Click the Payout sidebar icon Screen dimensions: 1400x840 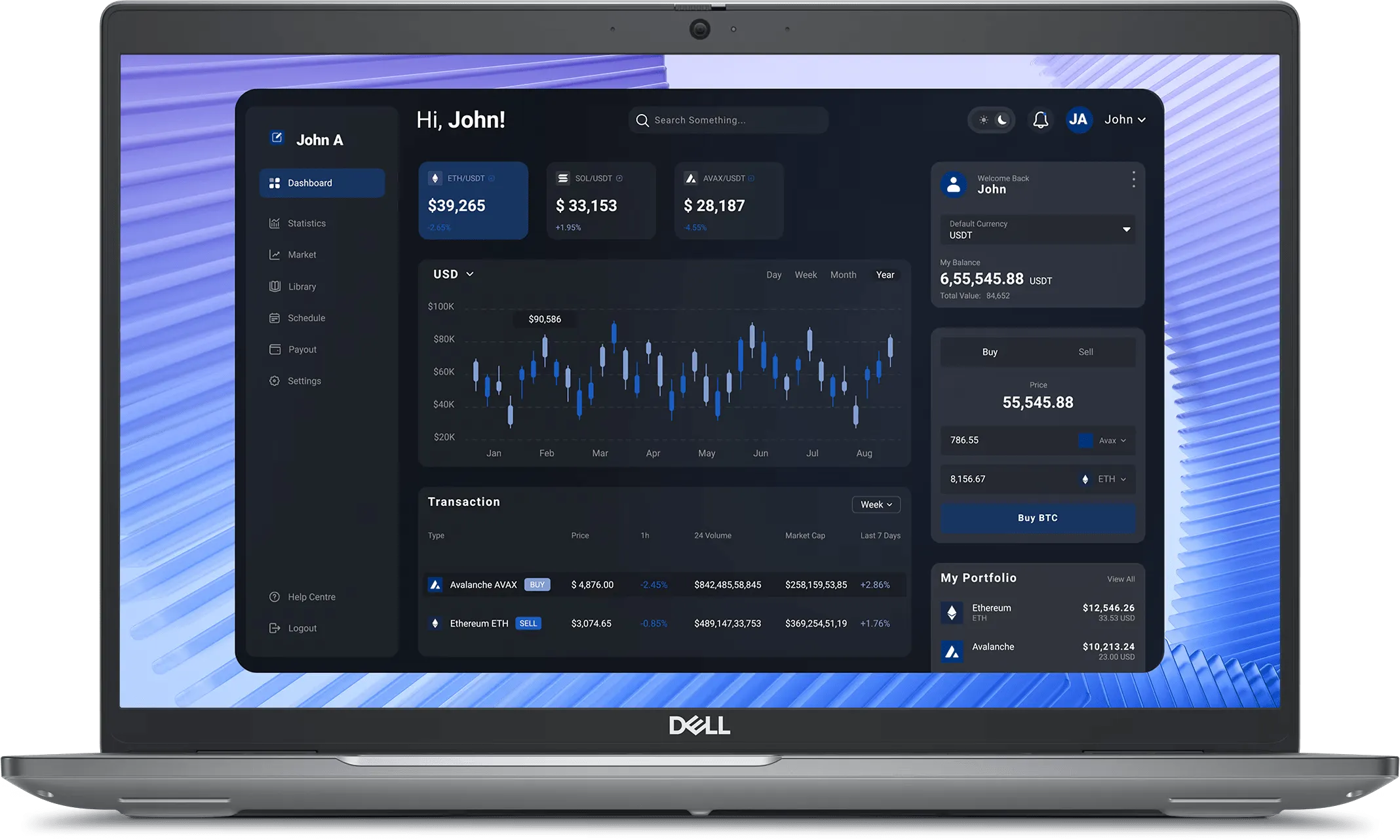[274, 349]
